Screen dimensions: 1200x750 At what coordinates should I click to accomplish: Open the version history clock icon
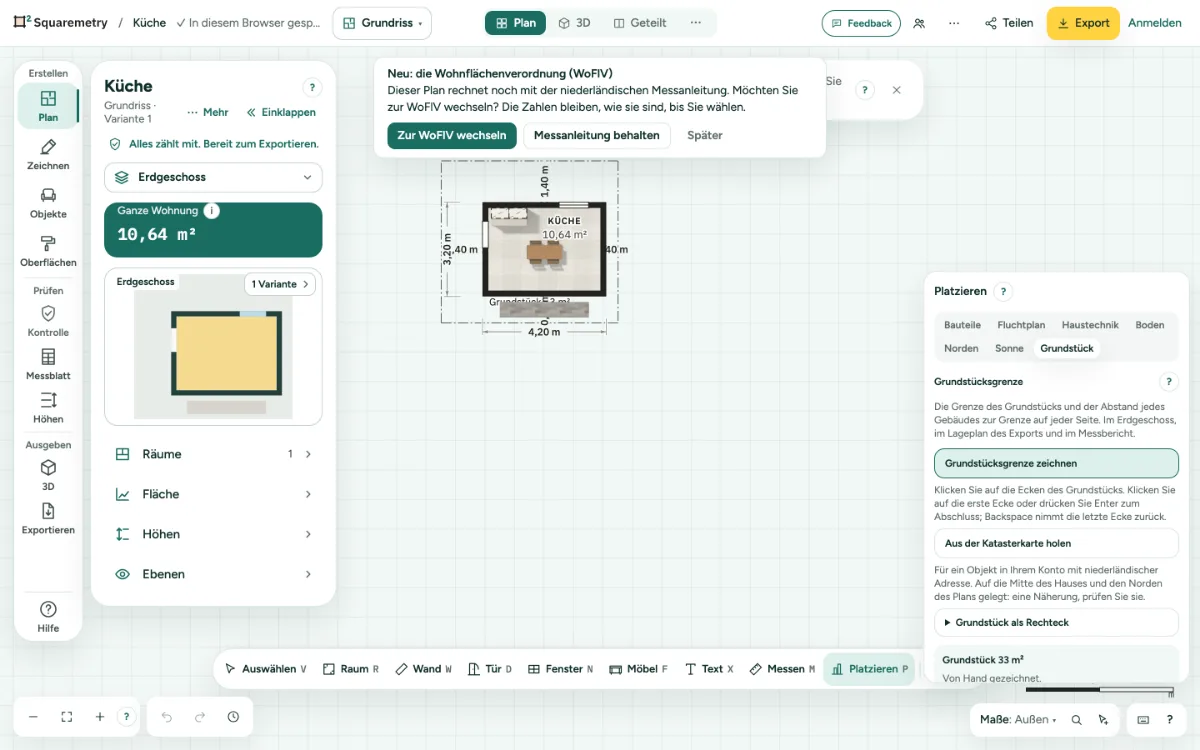click(x=233, y=717)
